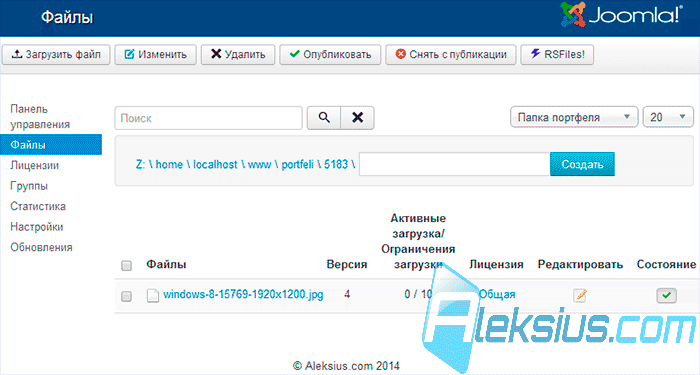Toggle the green check status icon

667,295
